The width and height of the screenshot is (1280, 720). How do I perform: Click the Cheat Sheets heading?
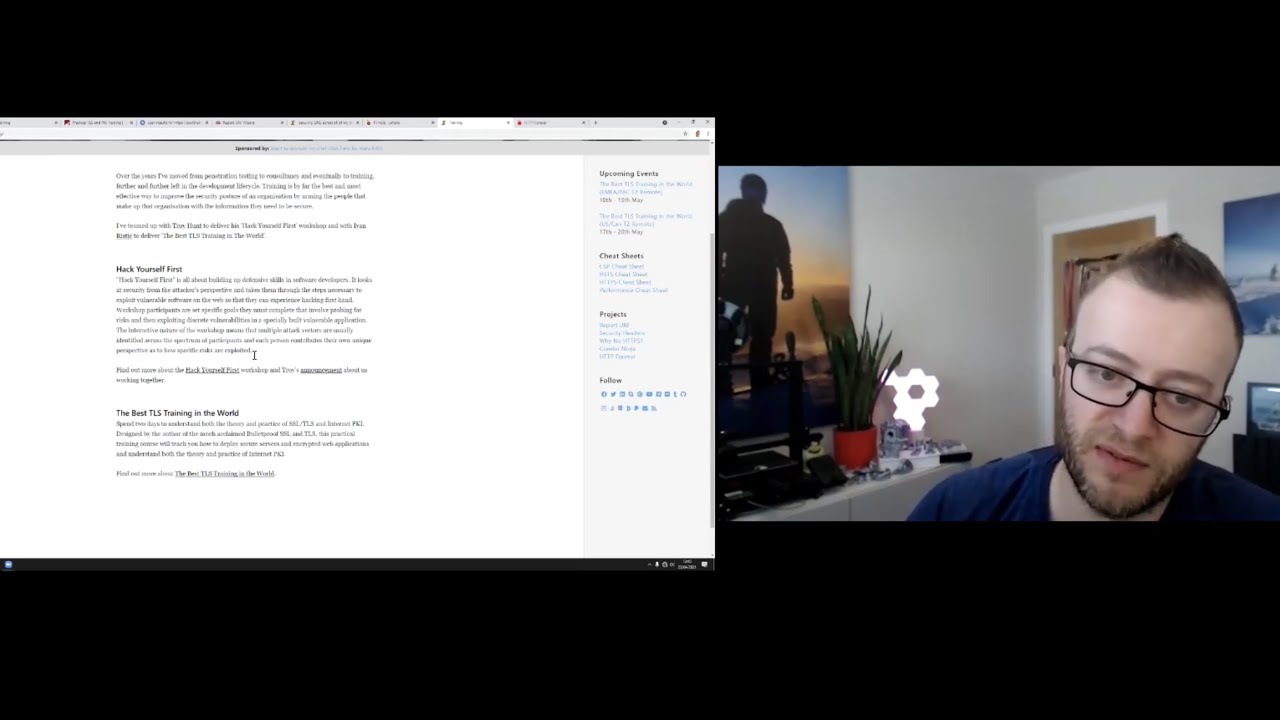(621, 256)
